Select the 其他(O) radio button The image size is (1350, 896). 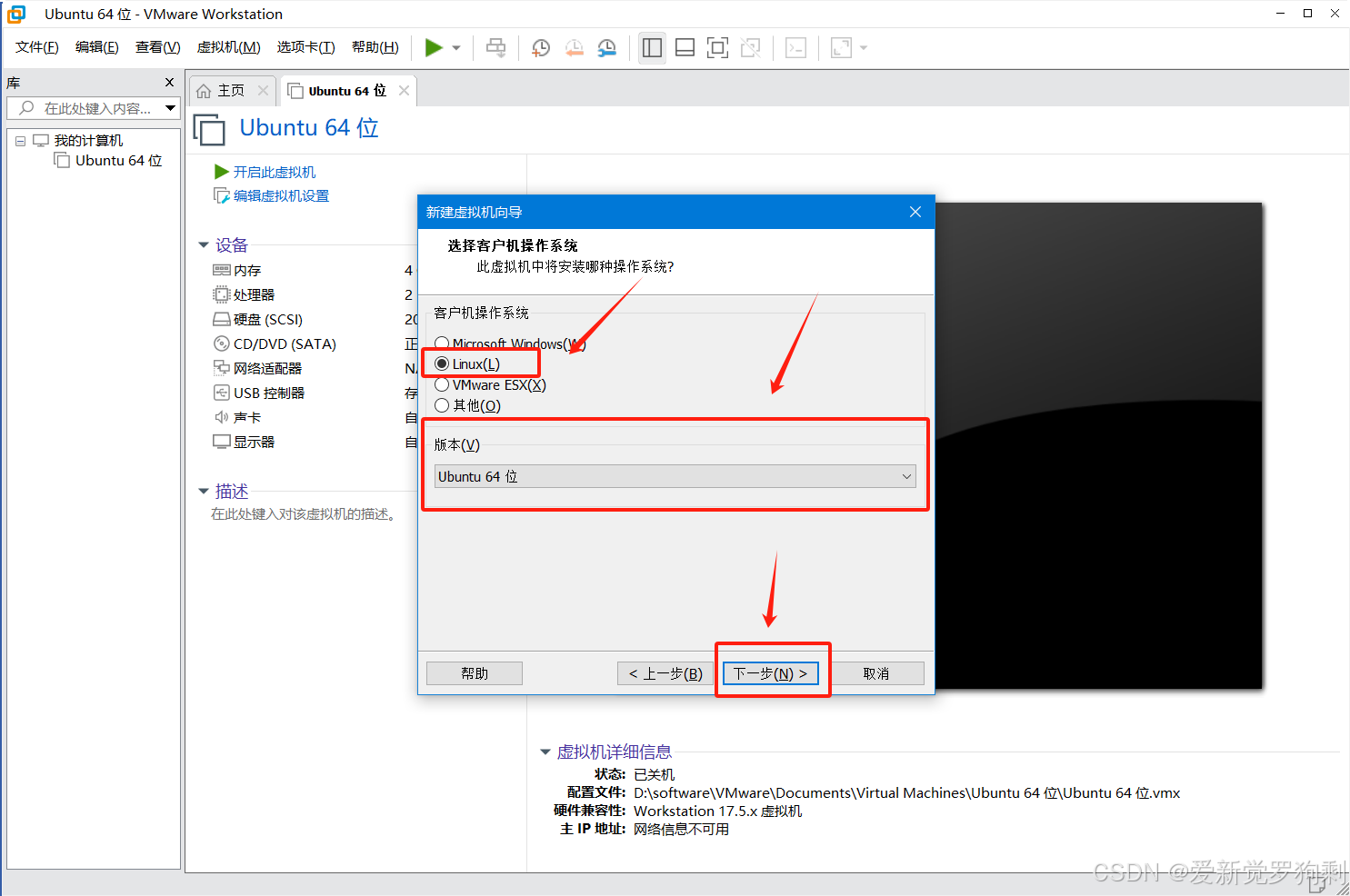click(442, 405)
